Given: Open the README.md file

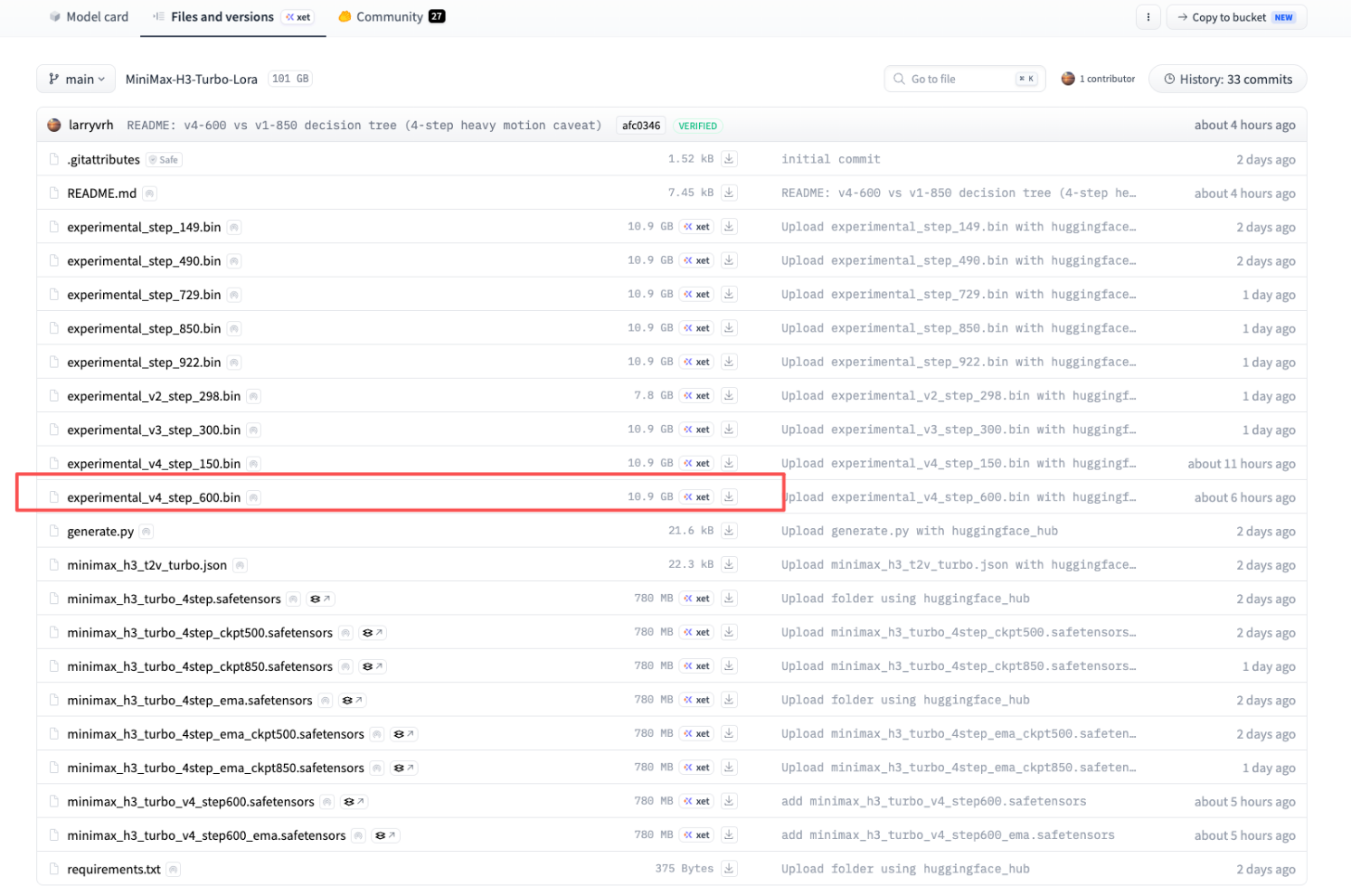Looking at the screenshot, I should click(x=102, y=193).
